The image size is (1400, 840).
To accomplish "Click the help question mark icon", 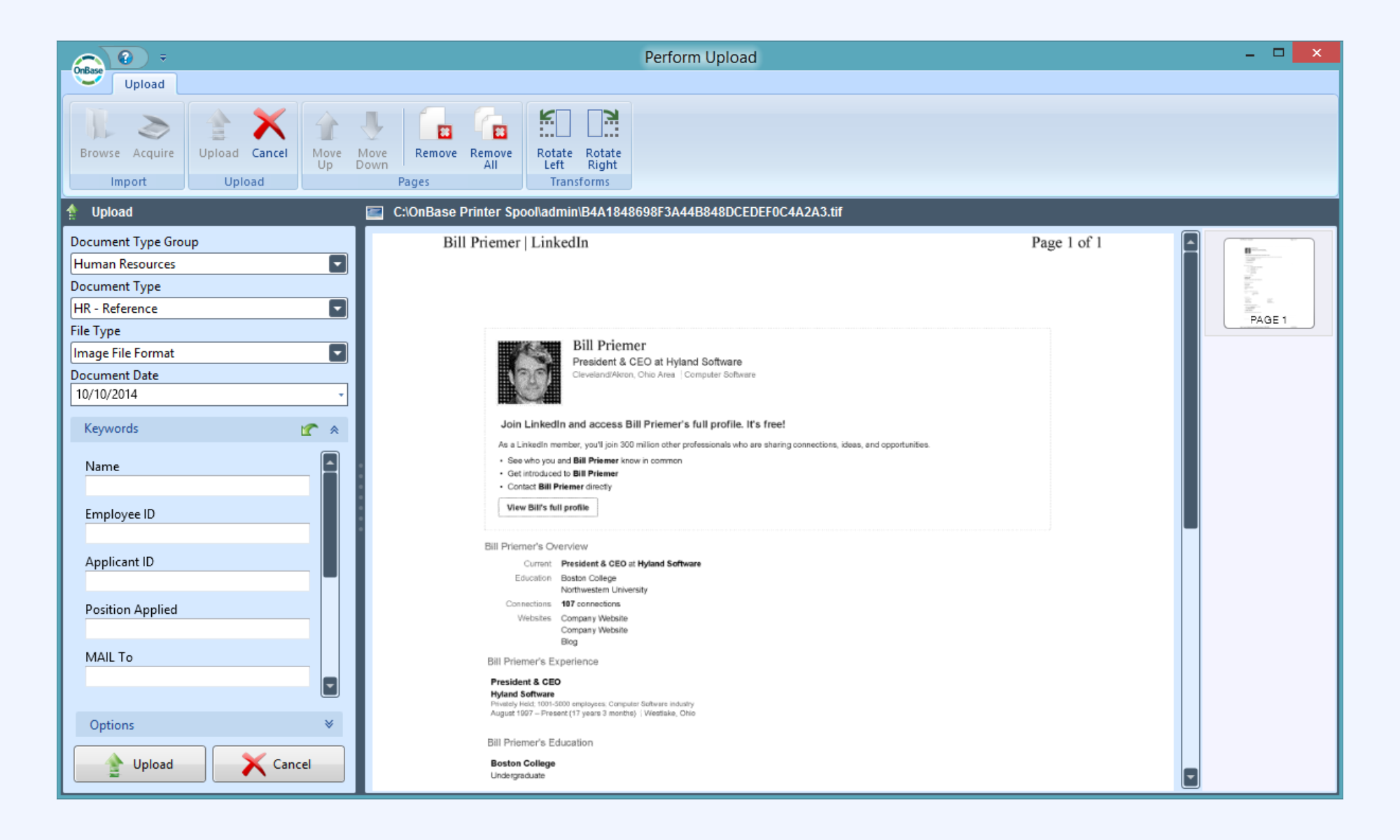I will (125, 57).
